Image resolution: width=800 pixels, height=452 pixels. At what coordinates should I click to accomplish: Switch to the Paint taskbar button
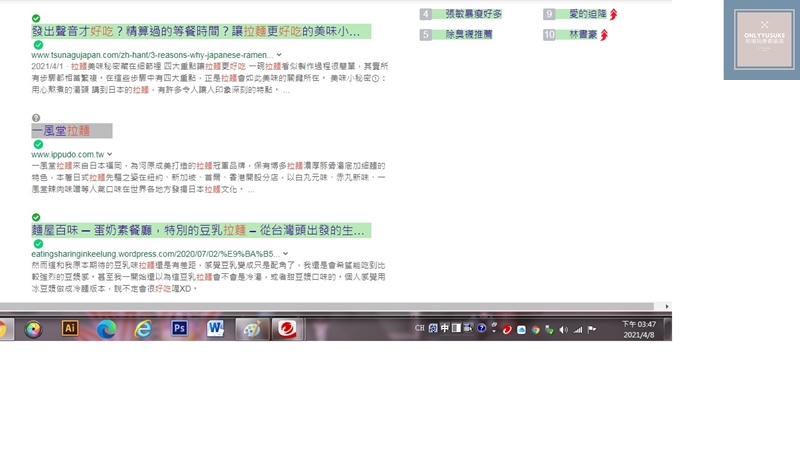click(252, 329)
